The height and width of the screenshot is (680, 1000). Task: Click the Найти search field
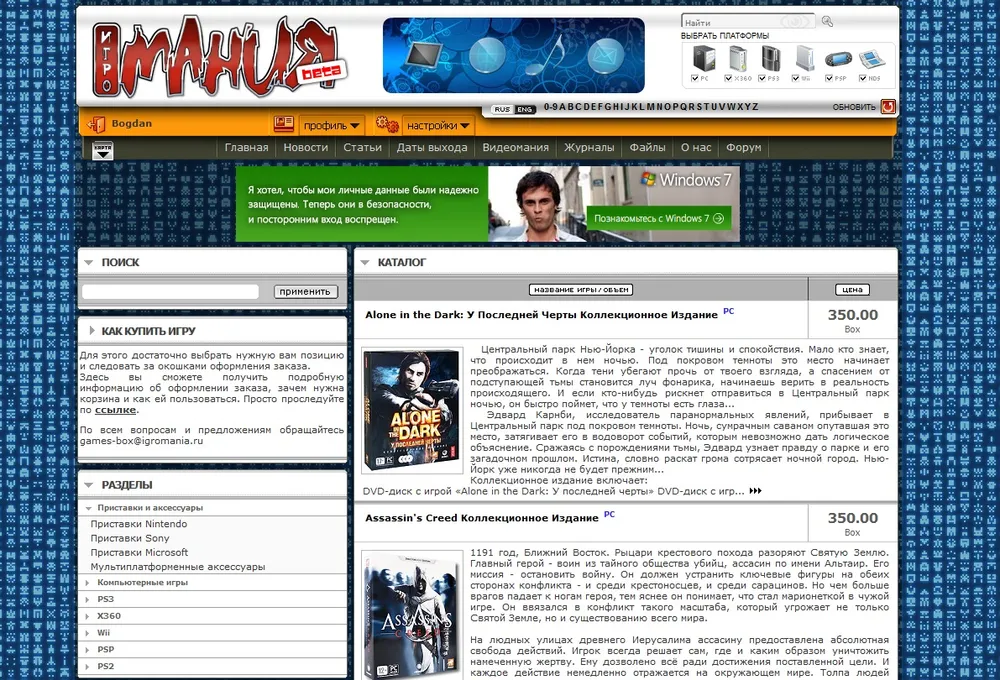click(x=748, y=22)
